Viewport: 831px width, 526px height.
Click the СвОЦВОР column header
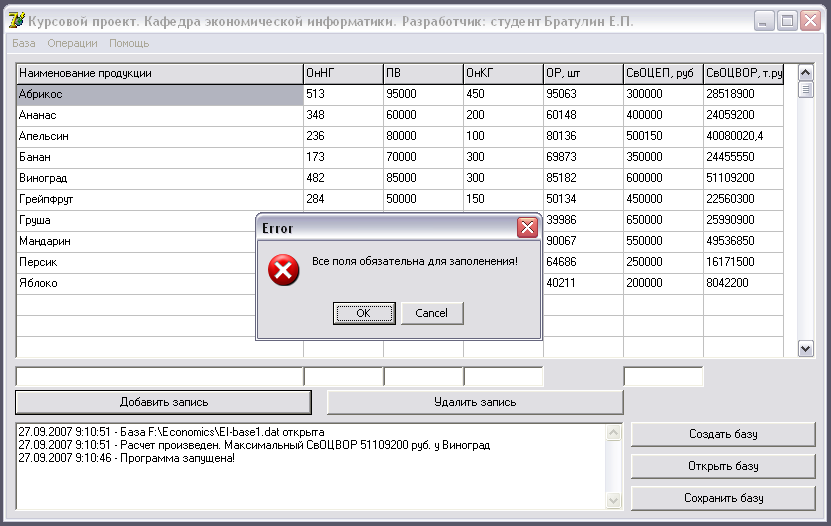[744, 74]
